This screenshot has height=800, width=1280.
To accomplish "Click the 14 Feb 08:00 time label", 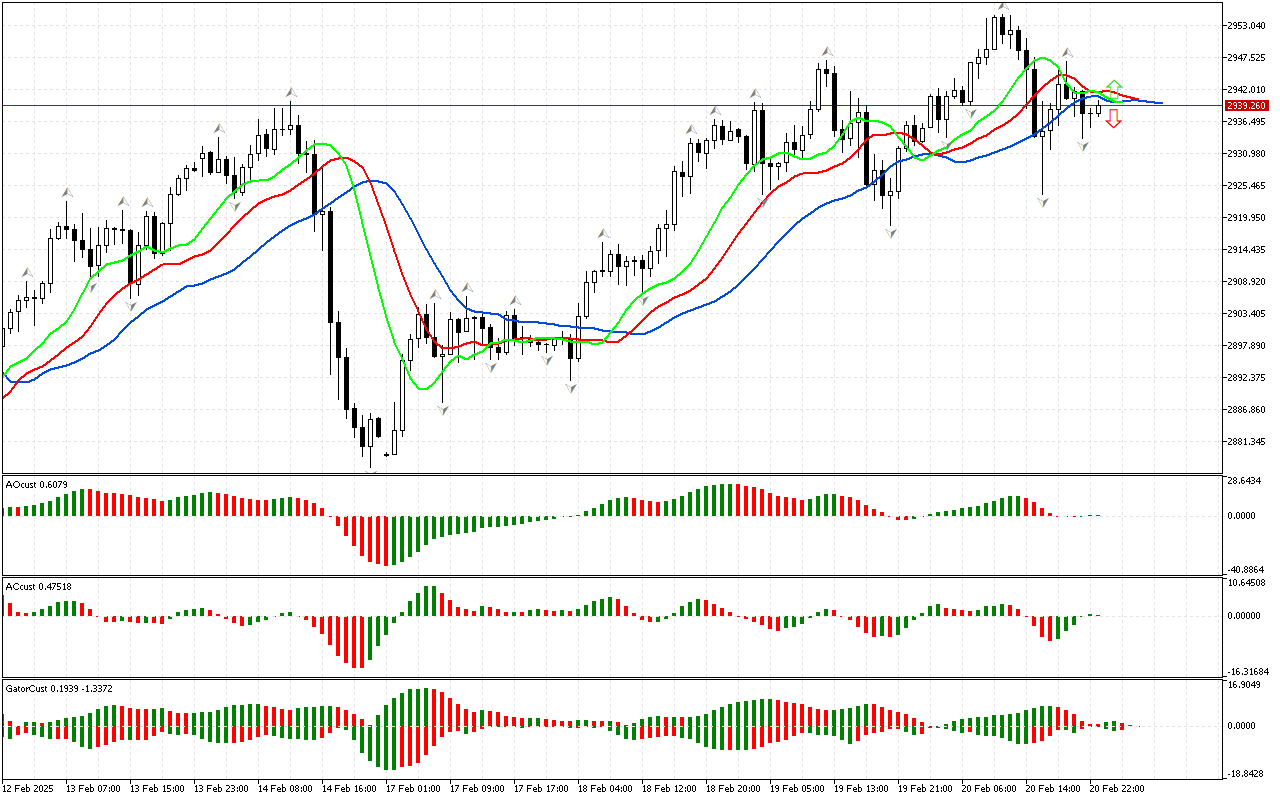I will (285, 789).
